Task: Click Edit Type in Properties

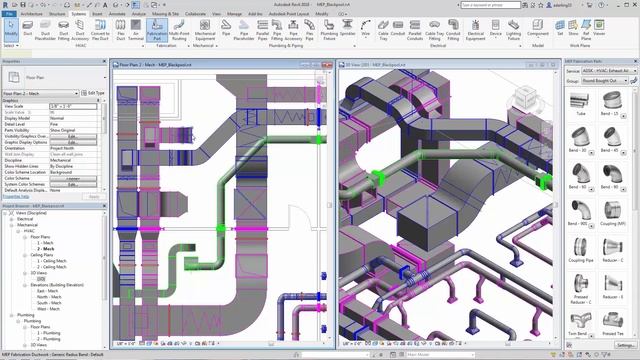Action: [93, 93]
